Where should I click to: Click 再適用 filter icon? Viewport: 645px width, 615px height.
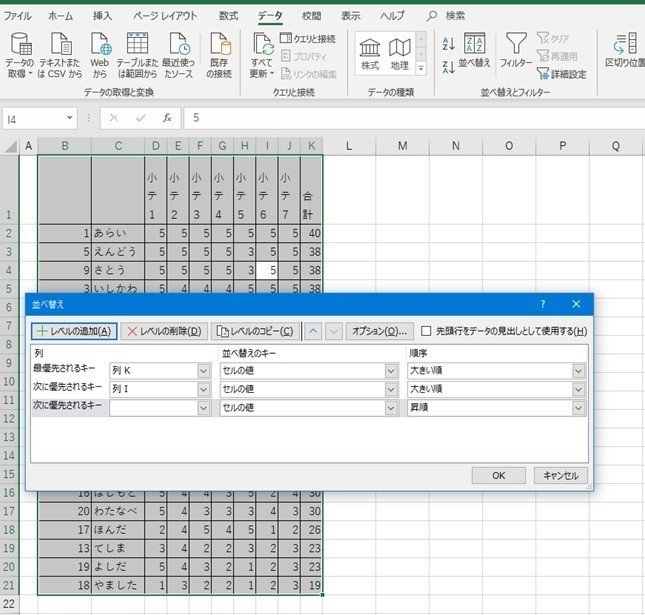(x=557, y=56)
